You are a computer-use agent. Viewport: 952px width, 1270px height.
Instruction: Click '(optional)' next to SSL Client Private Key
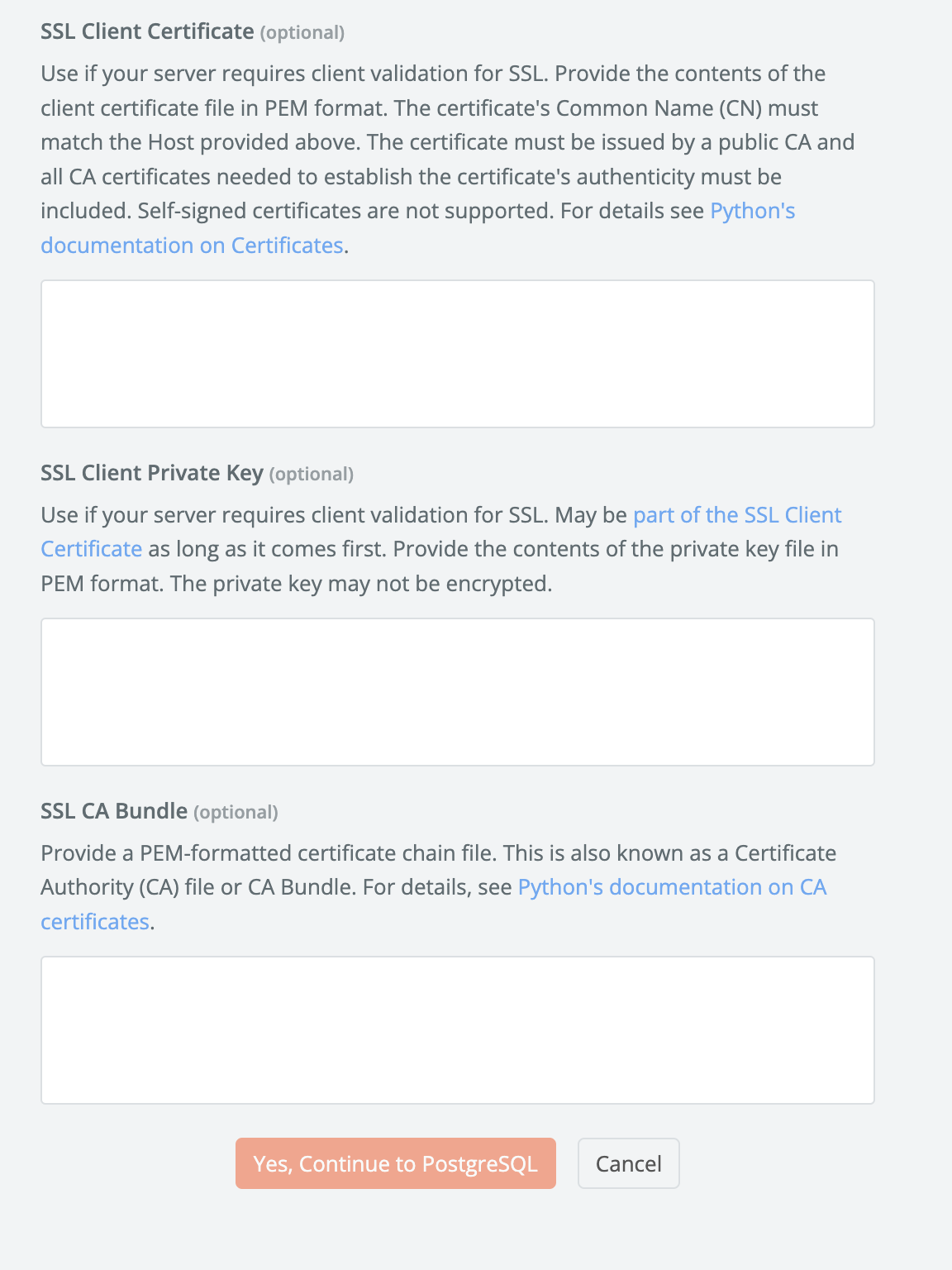click(x=312, y=475)
